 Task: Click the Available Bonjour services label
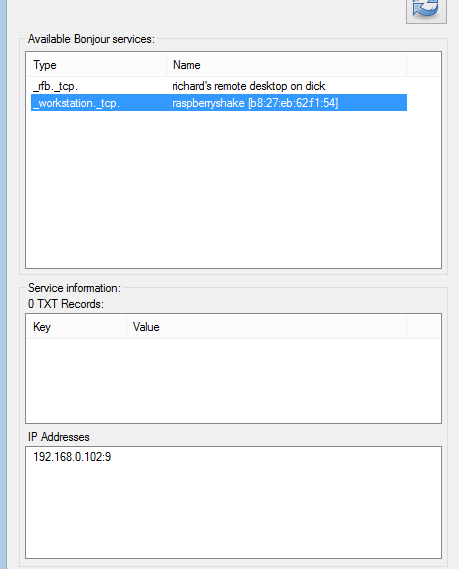[x=91, y=39]
